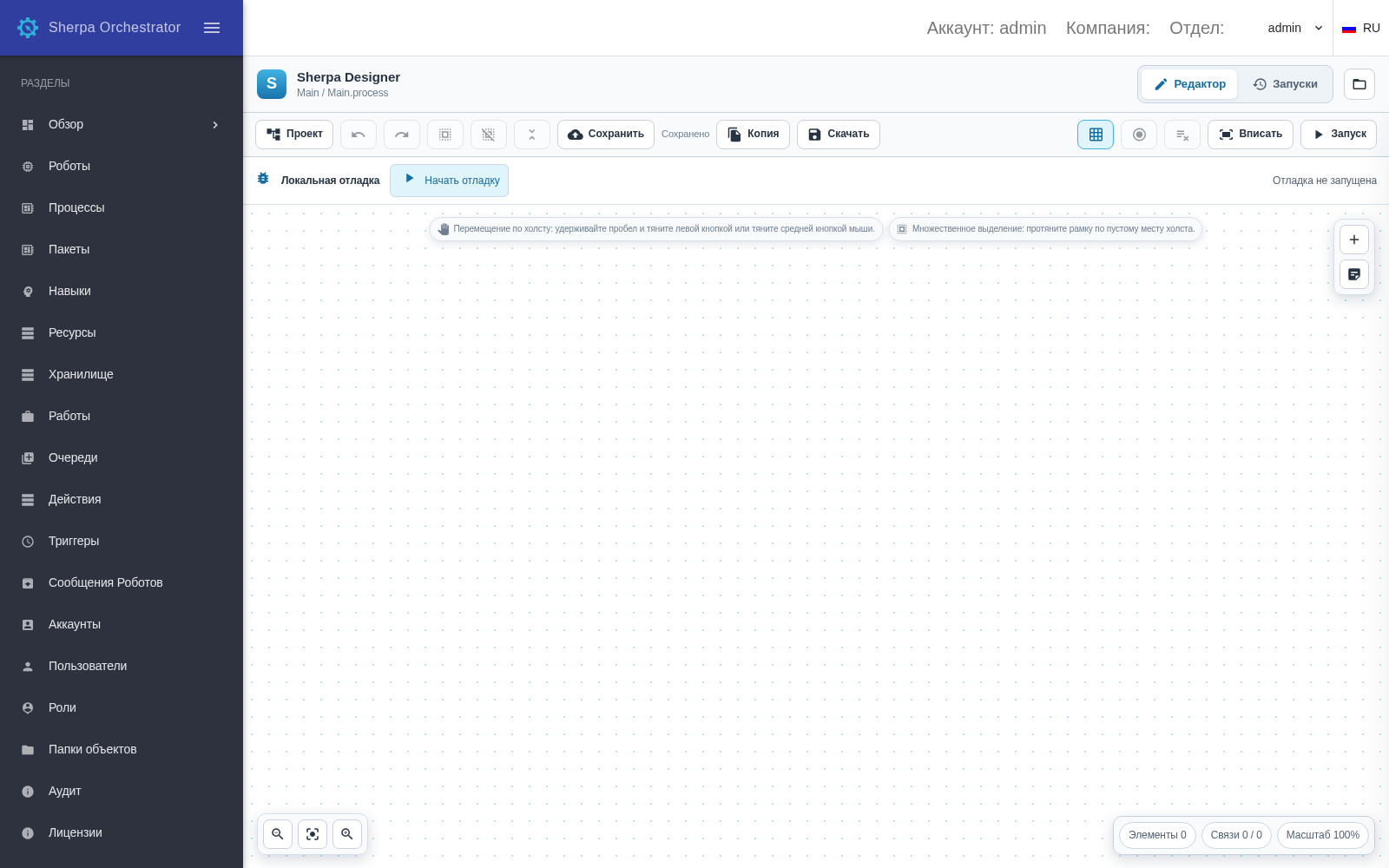Click the Вписать fit button
The width and height of the screenshot is (1389, 868).
[1250, 135]
